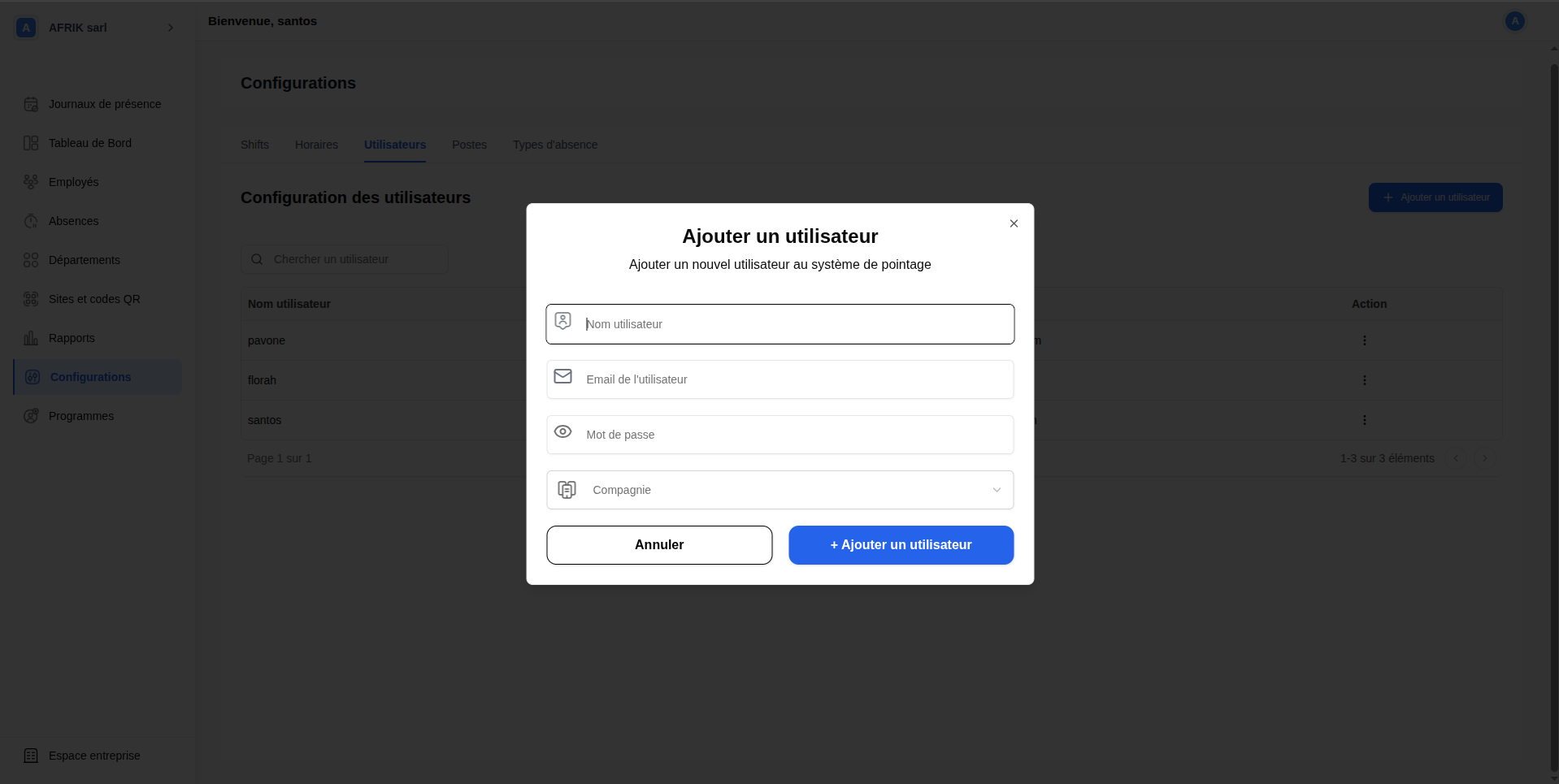This screenshot has height=784, width=1559.
Task: Submit via Ajouter un utilisateur button
Action: click(x=901, y=545)
